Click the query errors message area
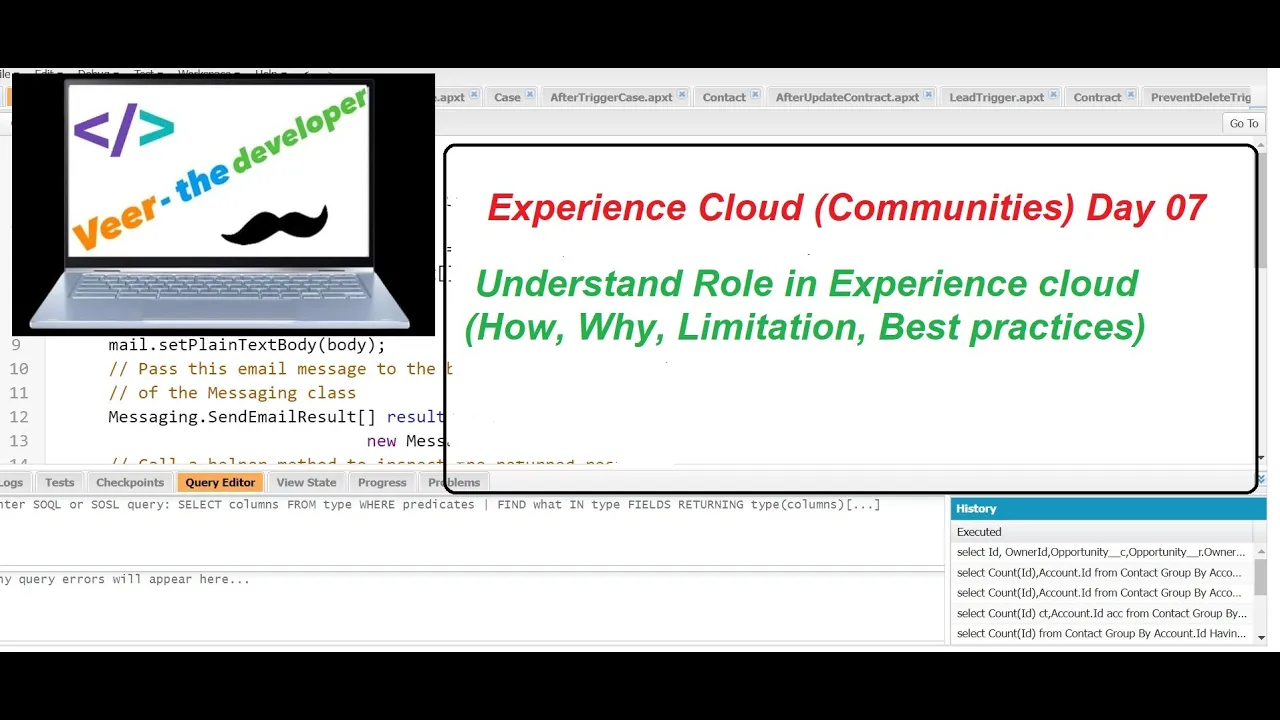1280x720 pixels. coord(472,605)
